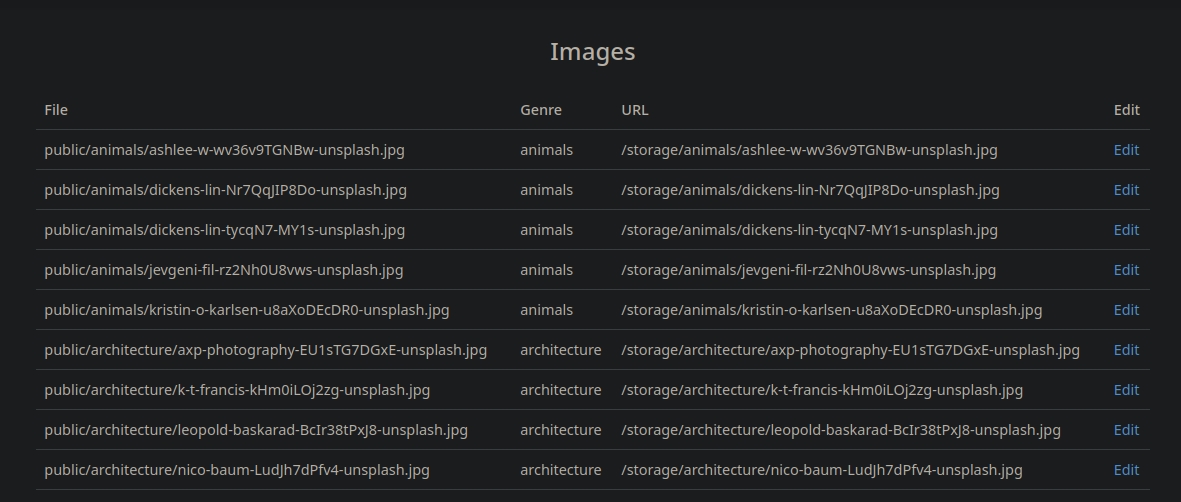Click genre cell in the k-t-francis row

[560, 390]
